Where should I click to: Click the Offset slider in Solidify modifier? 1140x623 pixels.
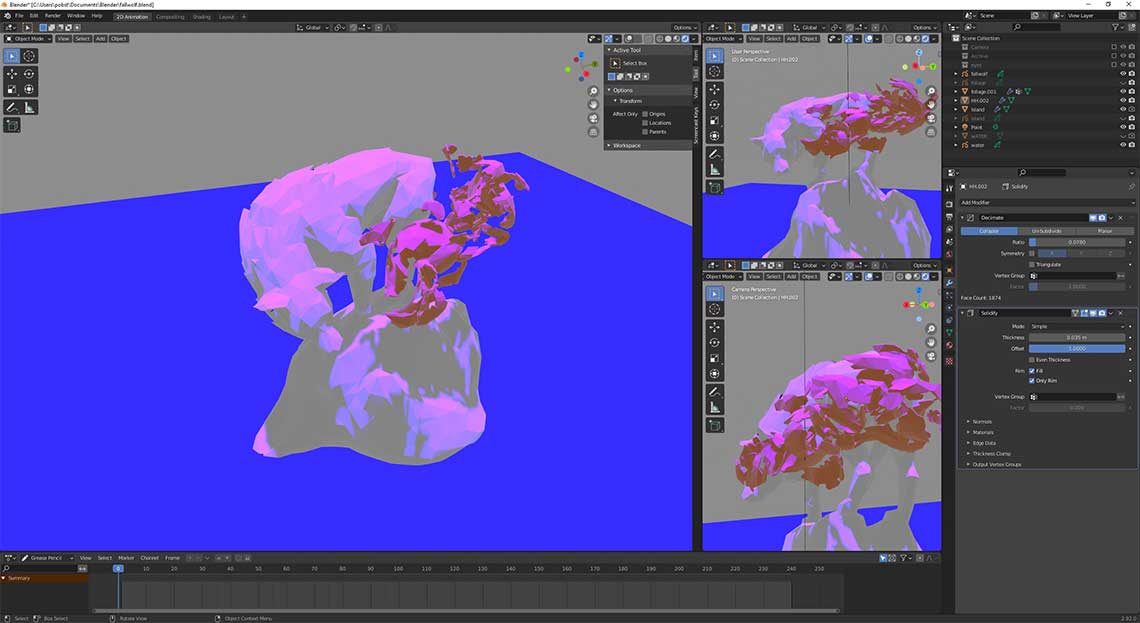pos(1077,348)
